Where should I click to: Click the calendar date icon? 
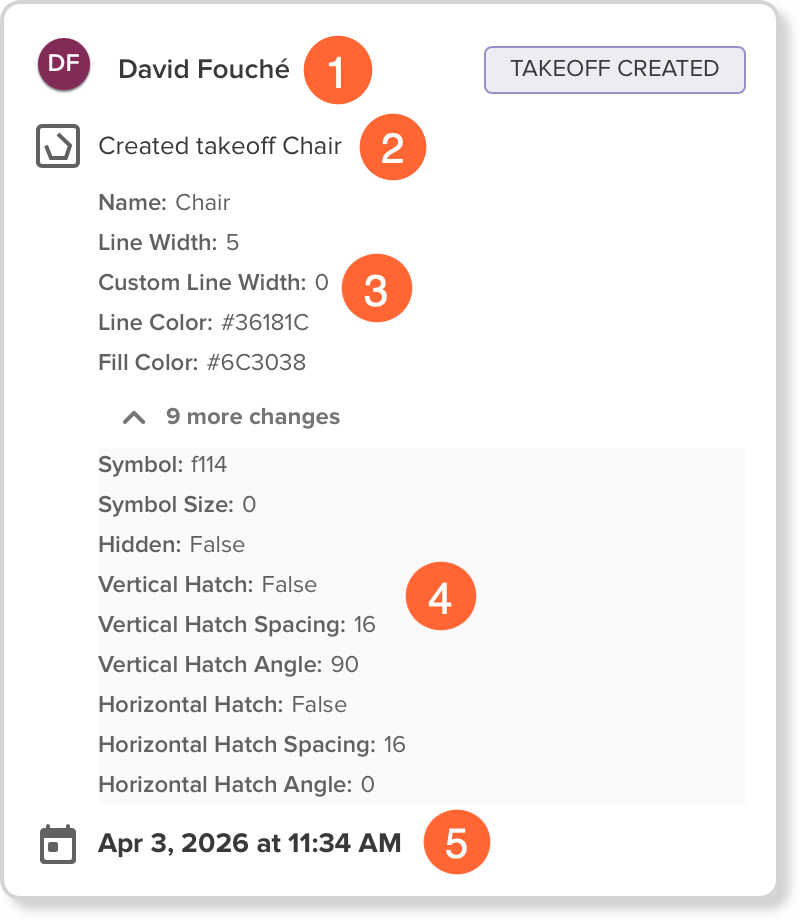(57, 844)
